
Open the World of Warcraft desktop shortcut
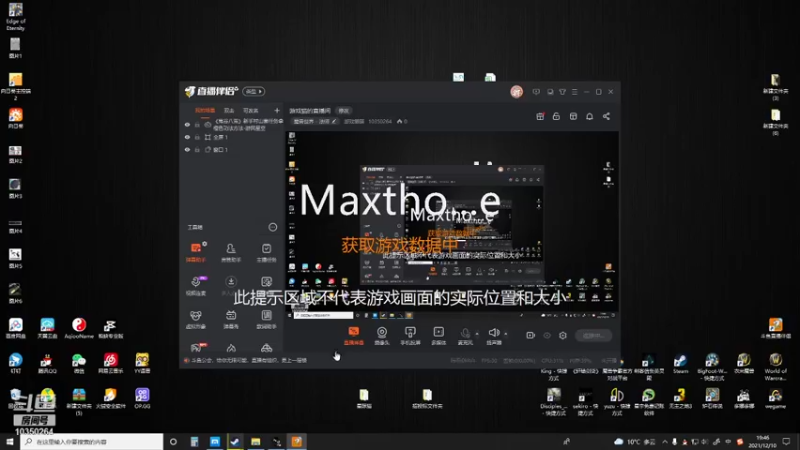[x=776, y=367]
